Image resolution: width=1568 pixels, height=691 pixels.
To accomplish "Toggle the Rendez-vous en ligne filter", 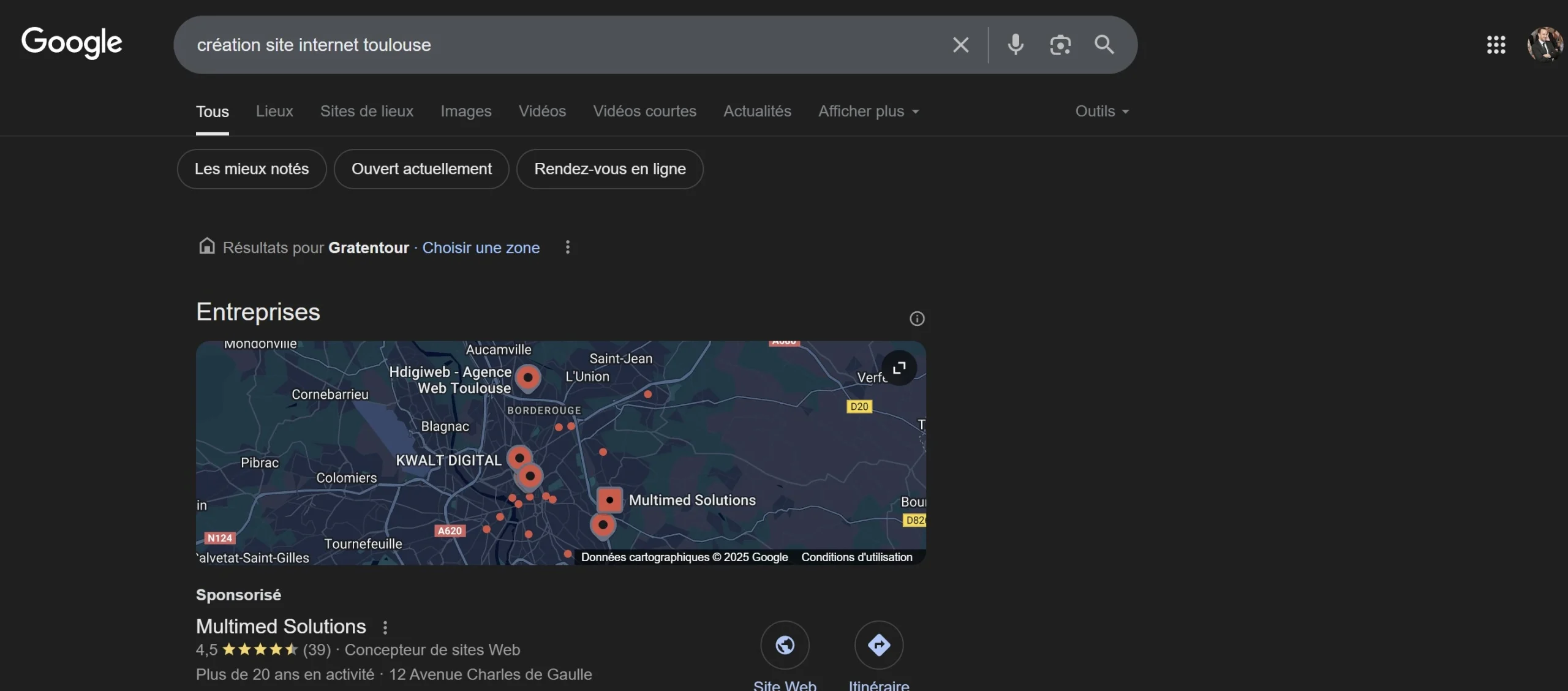I will pos(610,169).
